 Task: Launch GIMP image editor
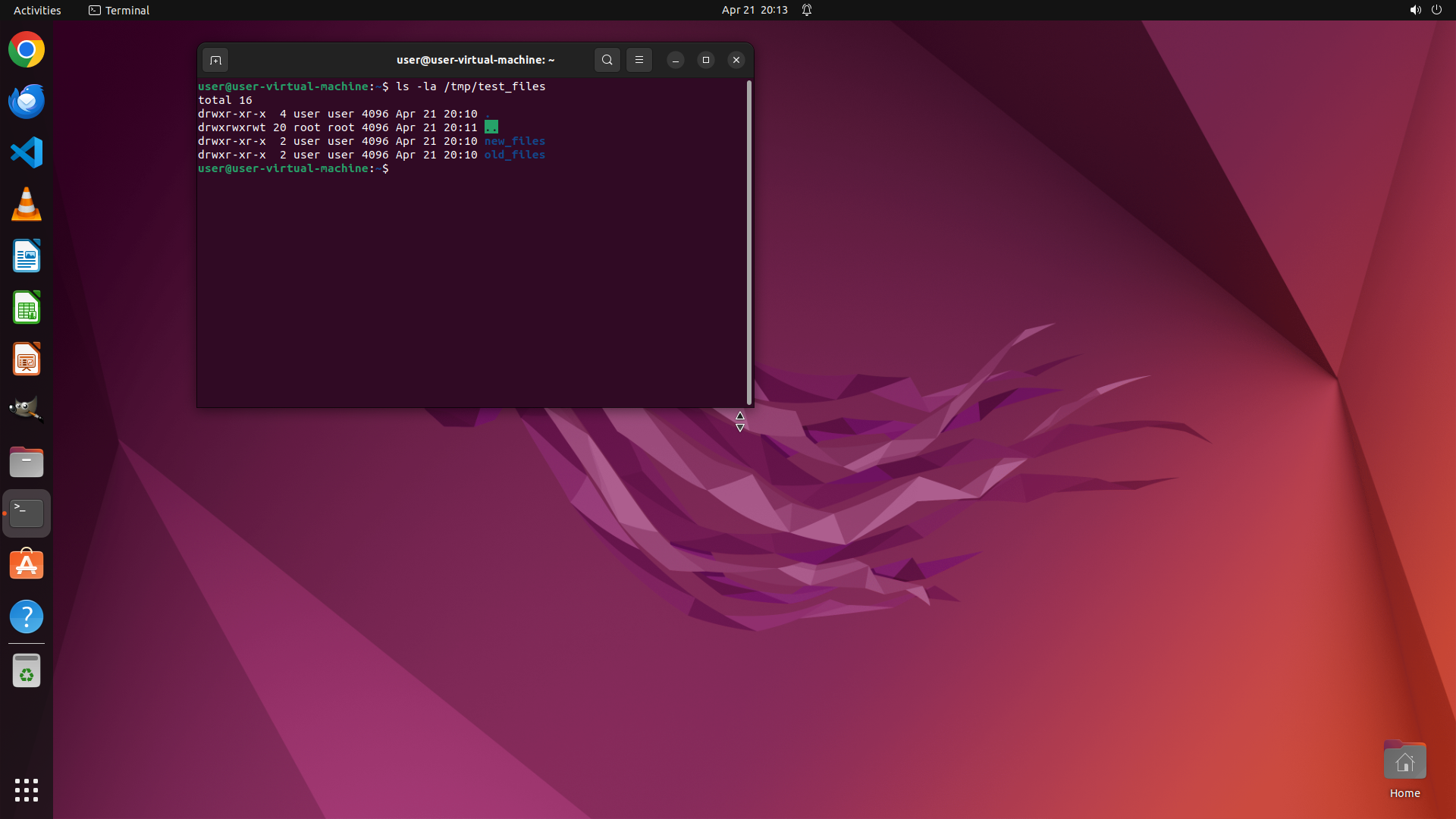click(x=27, y=410)
